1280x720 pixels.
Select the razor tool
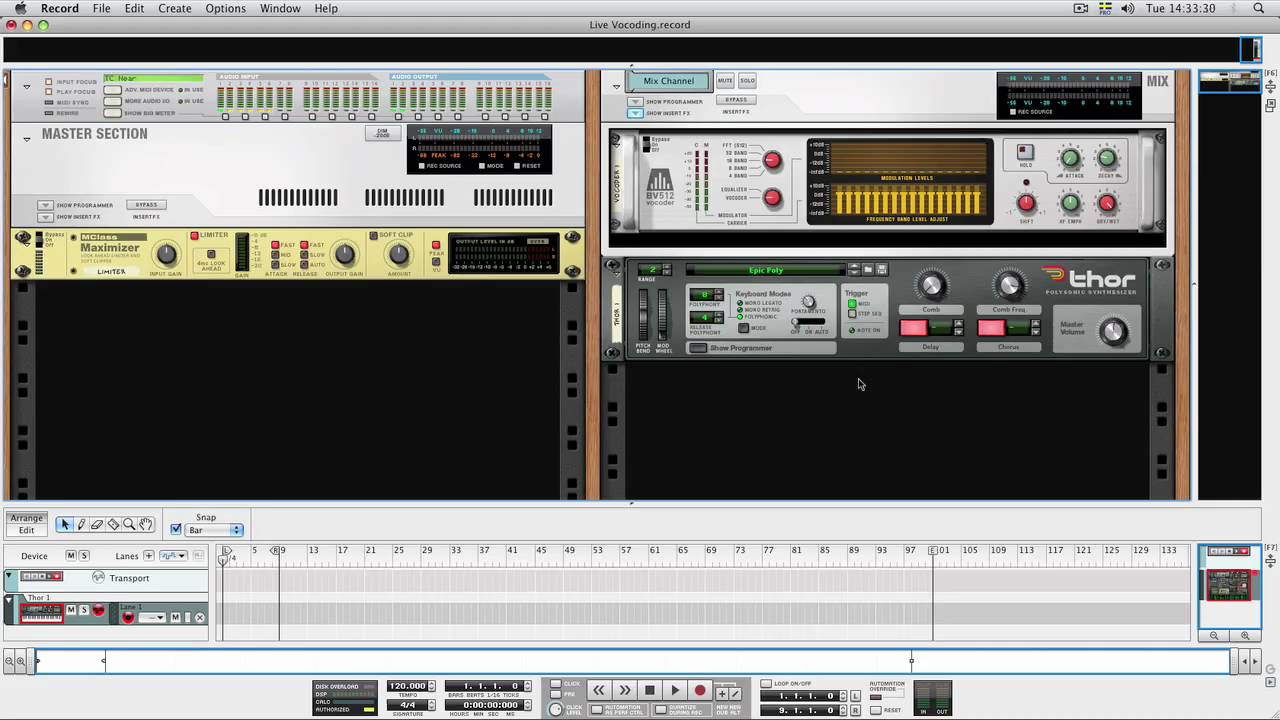(x=113, y=524)
